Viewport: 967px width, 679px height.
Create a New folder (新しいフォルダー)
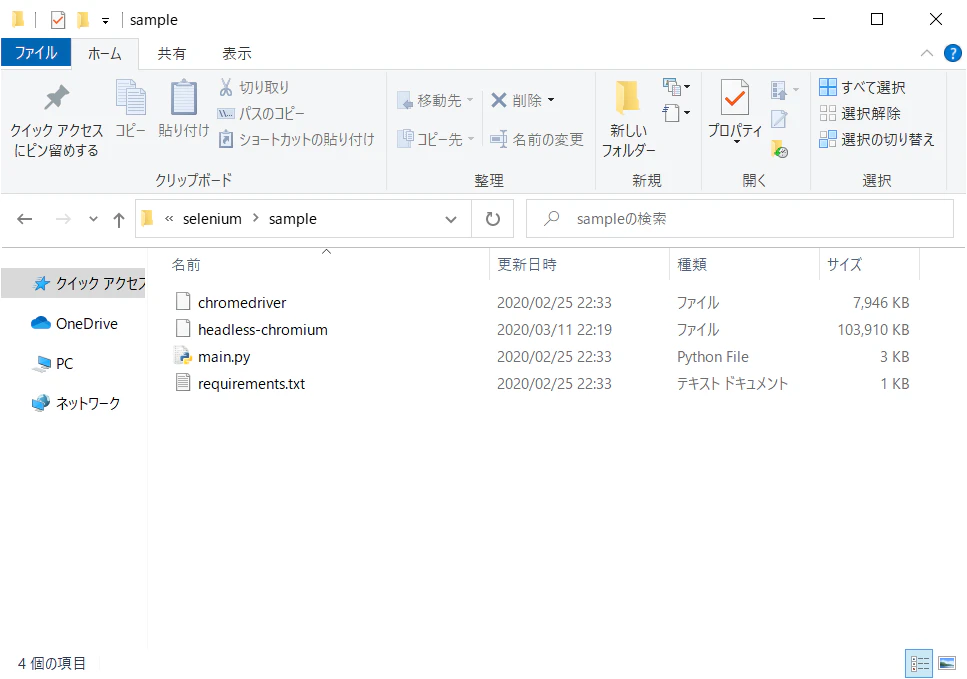(628, 118)
